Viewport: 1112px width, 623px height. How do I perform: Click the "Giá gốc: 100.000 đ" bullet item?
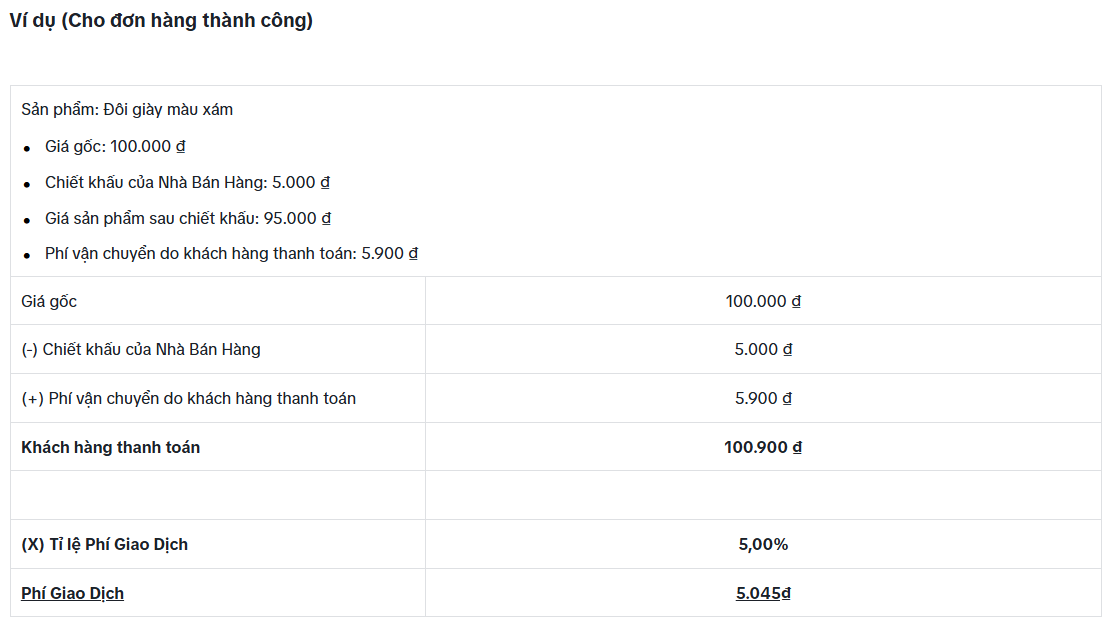[115, 146]
